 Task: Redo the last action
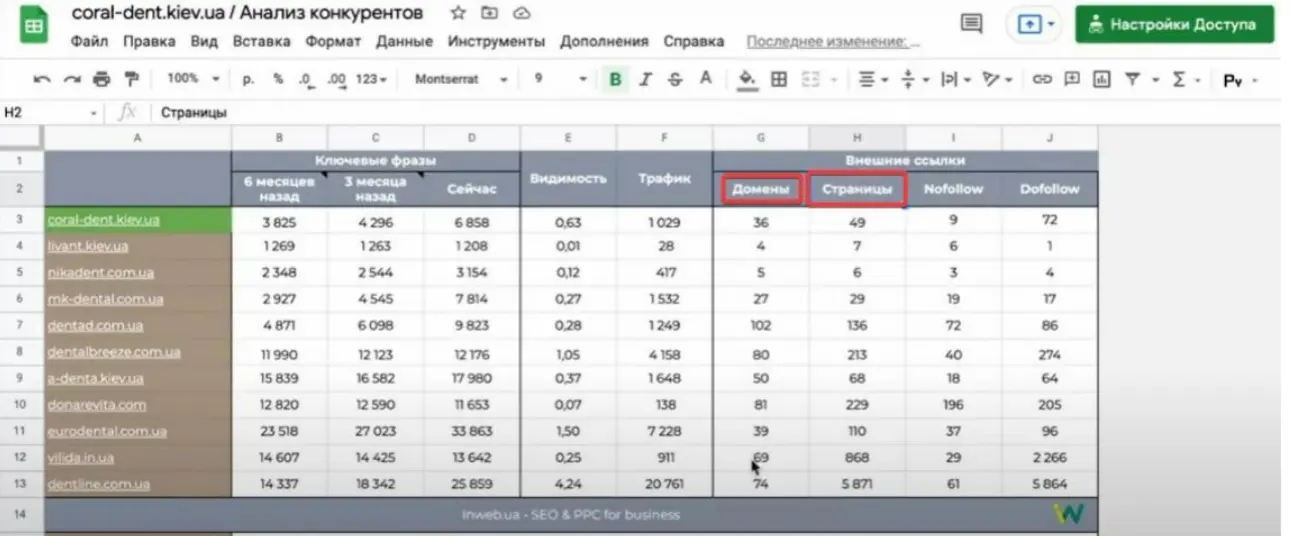[71, 79]
